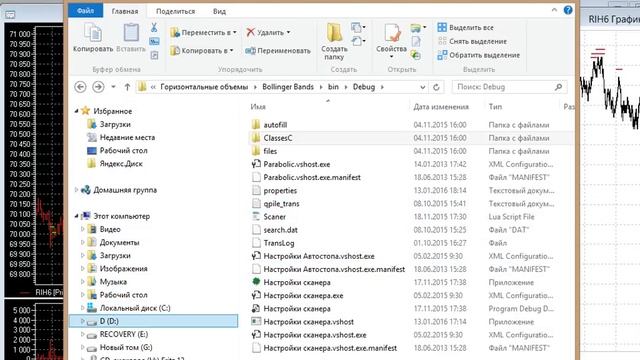Select Parabolic.vshost.exe.manifest file
The width and height of the screenshot is (640, 360).
point(312,177)
